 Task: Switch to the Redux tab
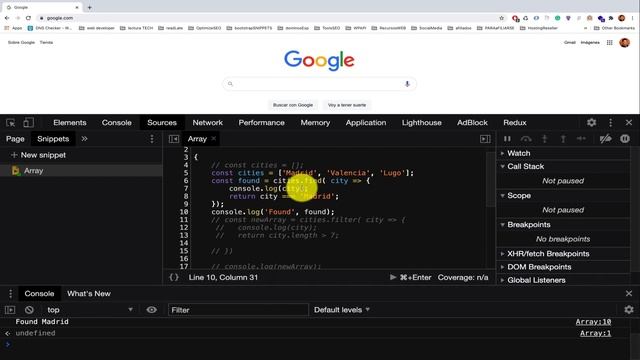(515, 122)
